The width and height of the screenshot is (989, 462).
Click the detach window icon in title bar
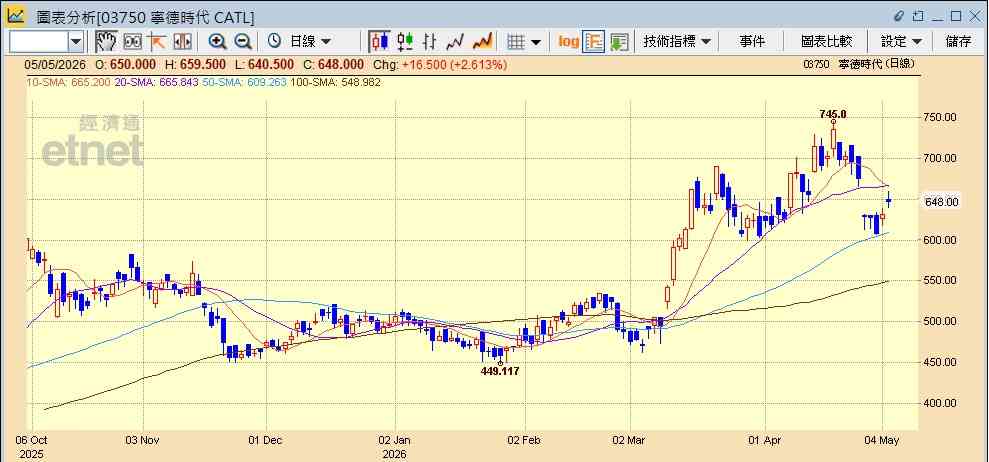pyautogui.click(x=918, y=16)
